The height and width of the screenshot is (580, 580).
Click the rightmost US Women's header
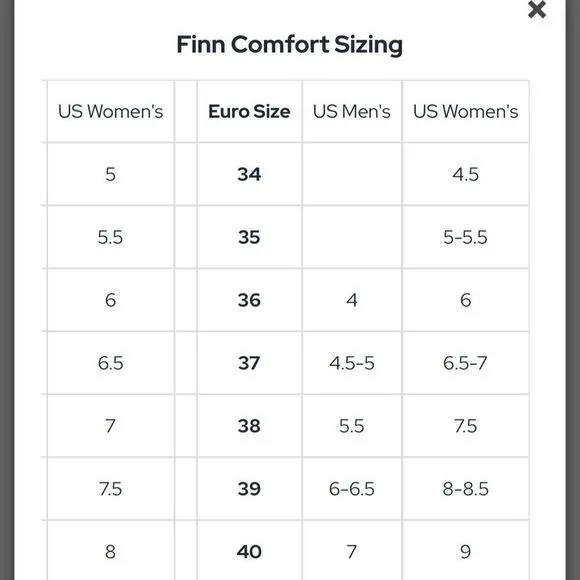(466, 111)
